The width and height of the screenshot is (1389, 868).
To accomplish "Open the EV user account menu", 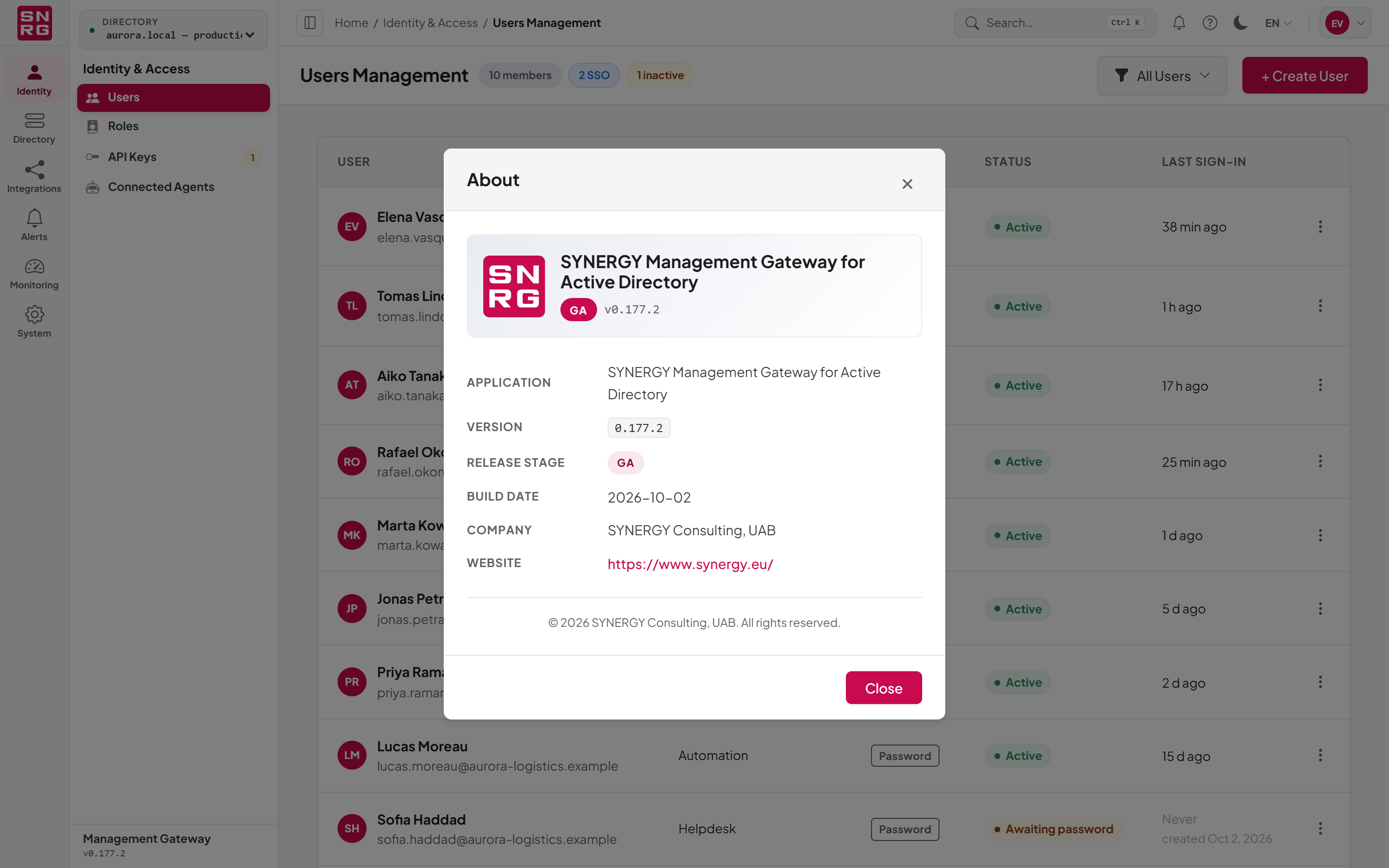I will (1346, 23).
